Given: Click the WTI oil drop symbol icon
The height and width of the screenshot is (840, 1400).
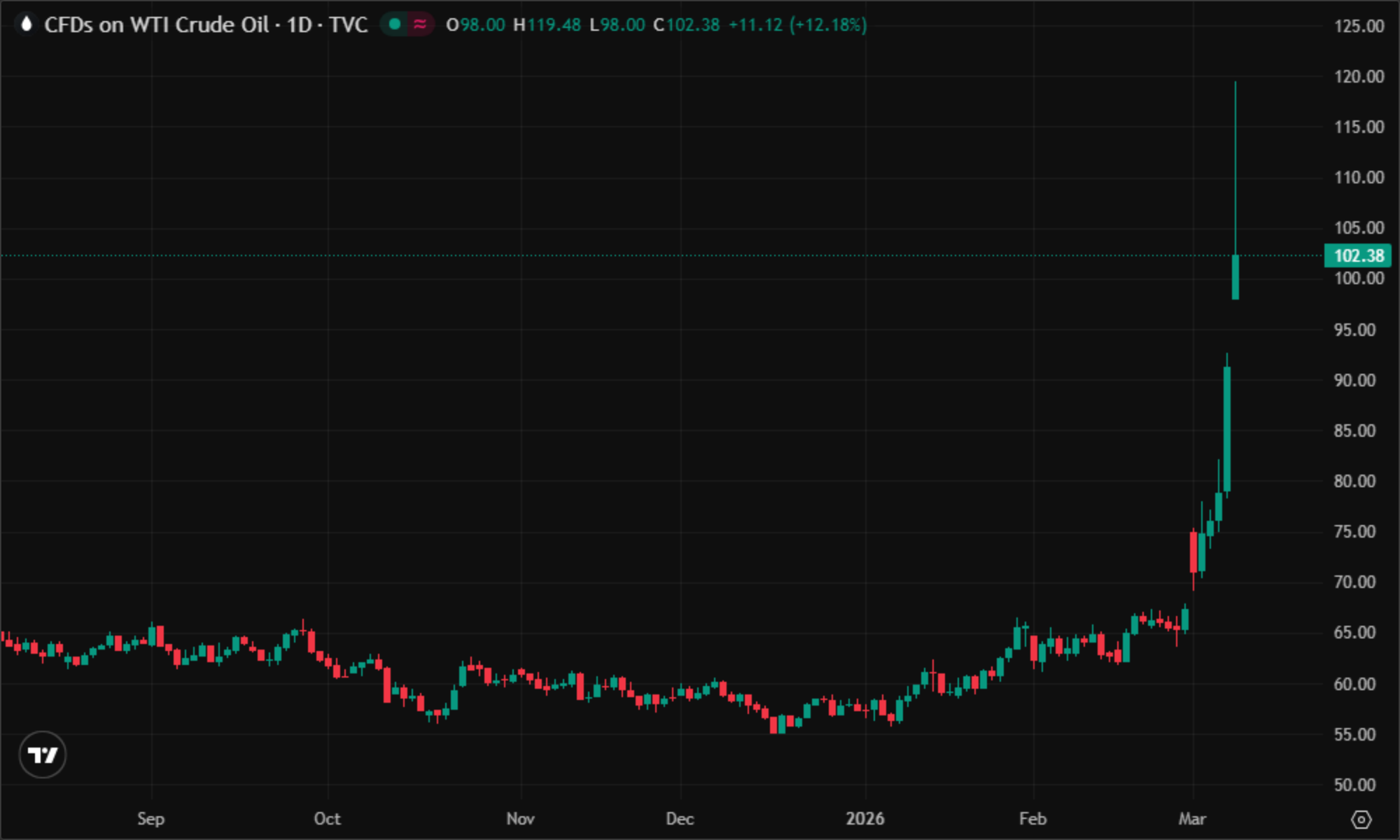Looking at the screenshot, I should click(x=27, y=24).
